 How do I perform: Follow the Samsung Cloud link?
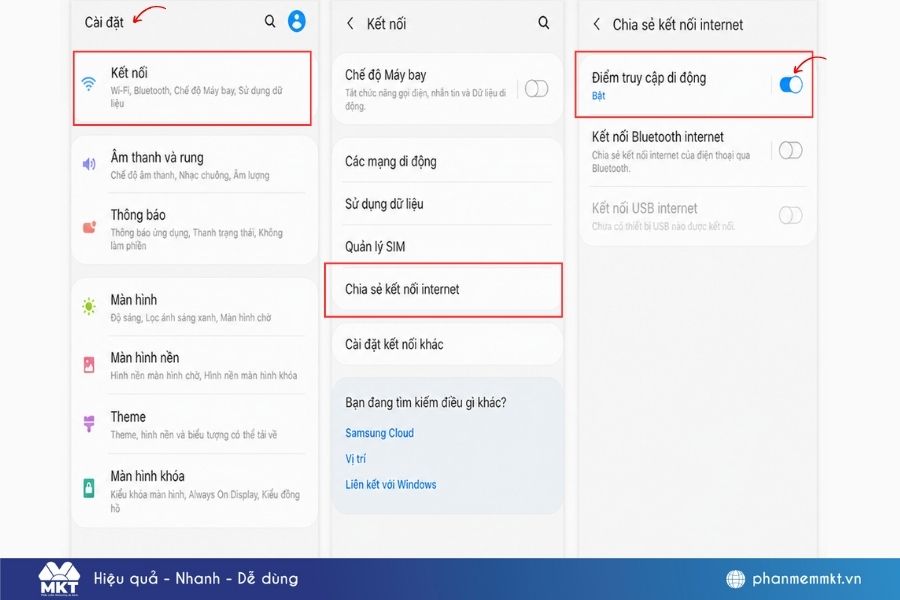click(x=379, y=433)
